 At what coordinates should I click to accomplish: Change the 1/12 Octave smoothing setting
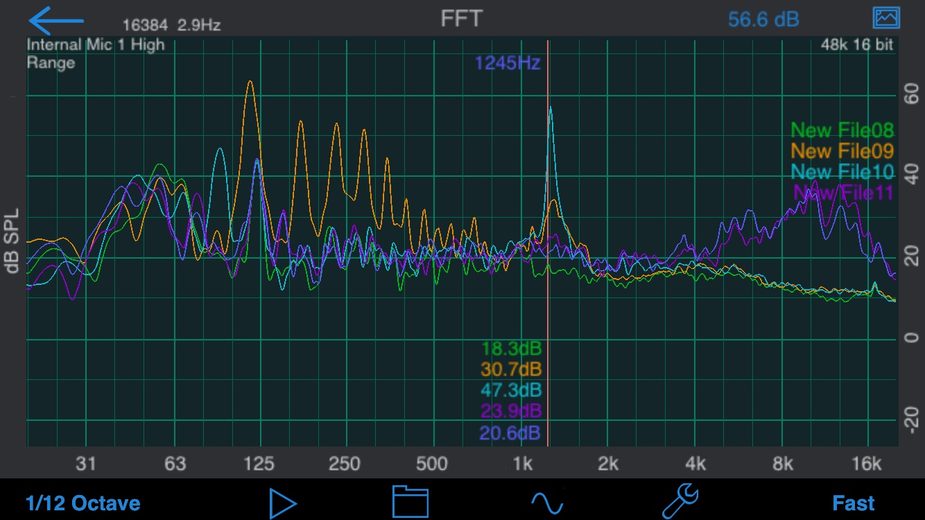coord(83,503)
